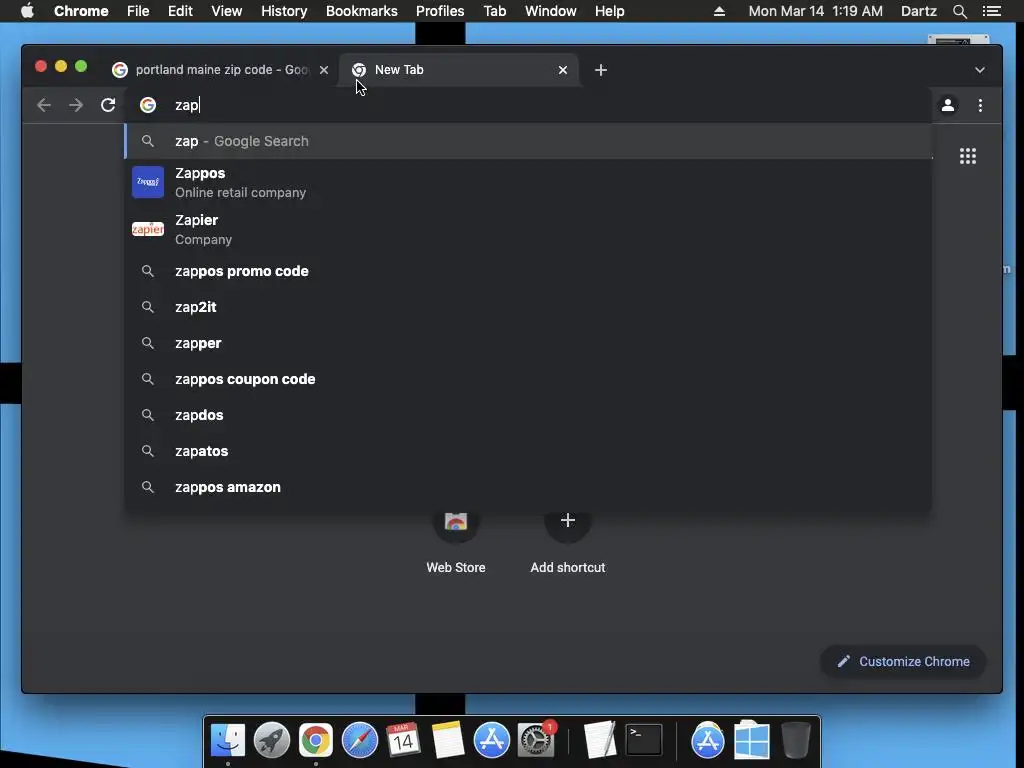Go back with the back arrow

tap(44, 105)
